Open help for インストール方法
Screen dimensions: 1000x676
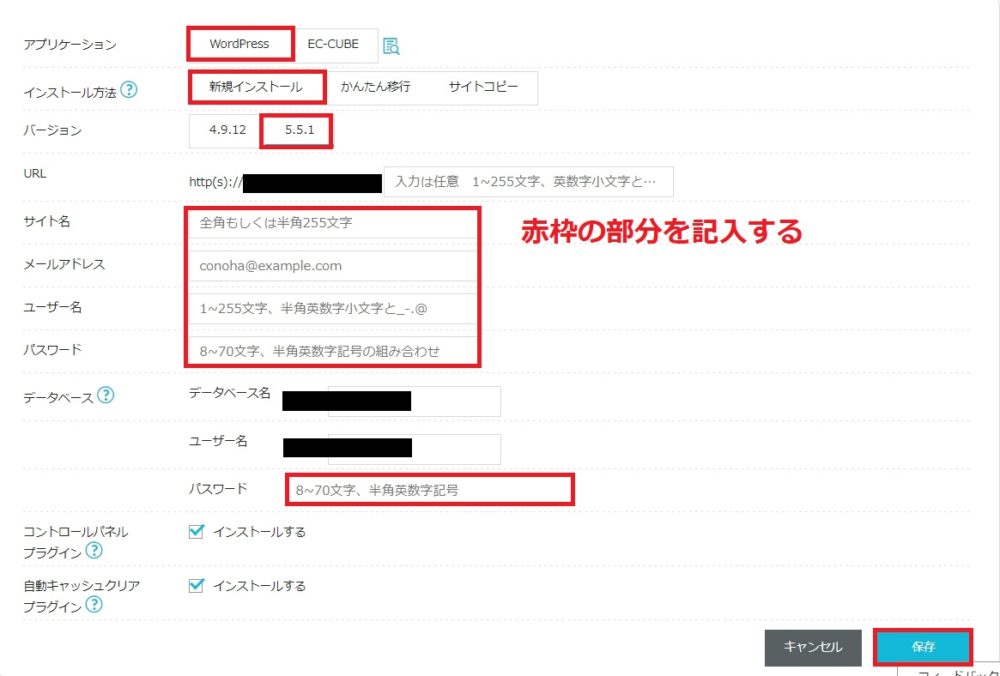coord(129,91)
